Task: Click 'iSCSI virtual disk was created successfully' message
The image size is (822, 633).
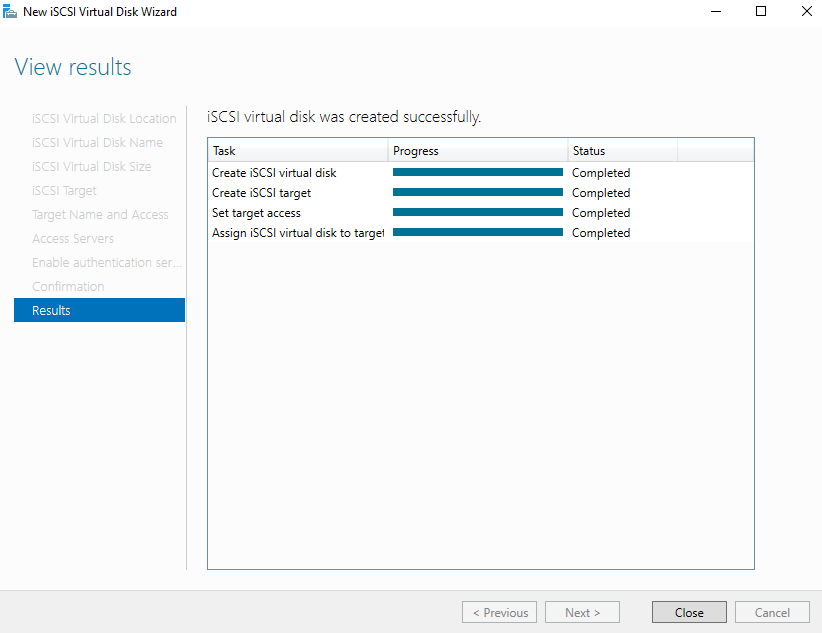Action: point(344,116)
